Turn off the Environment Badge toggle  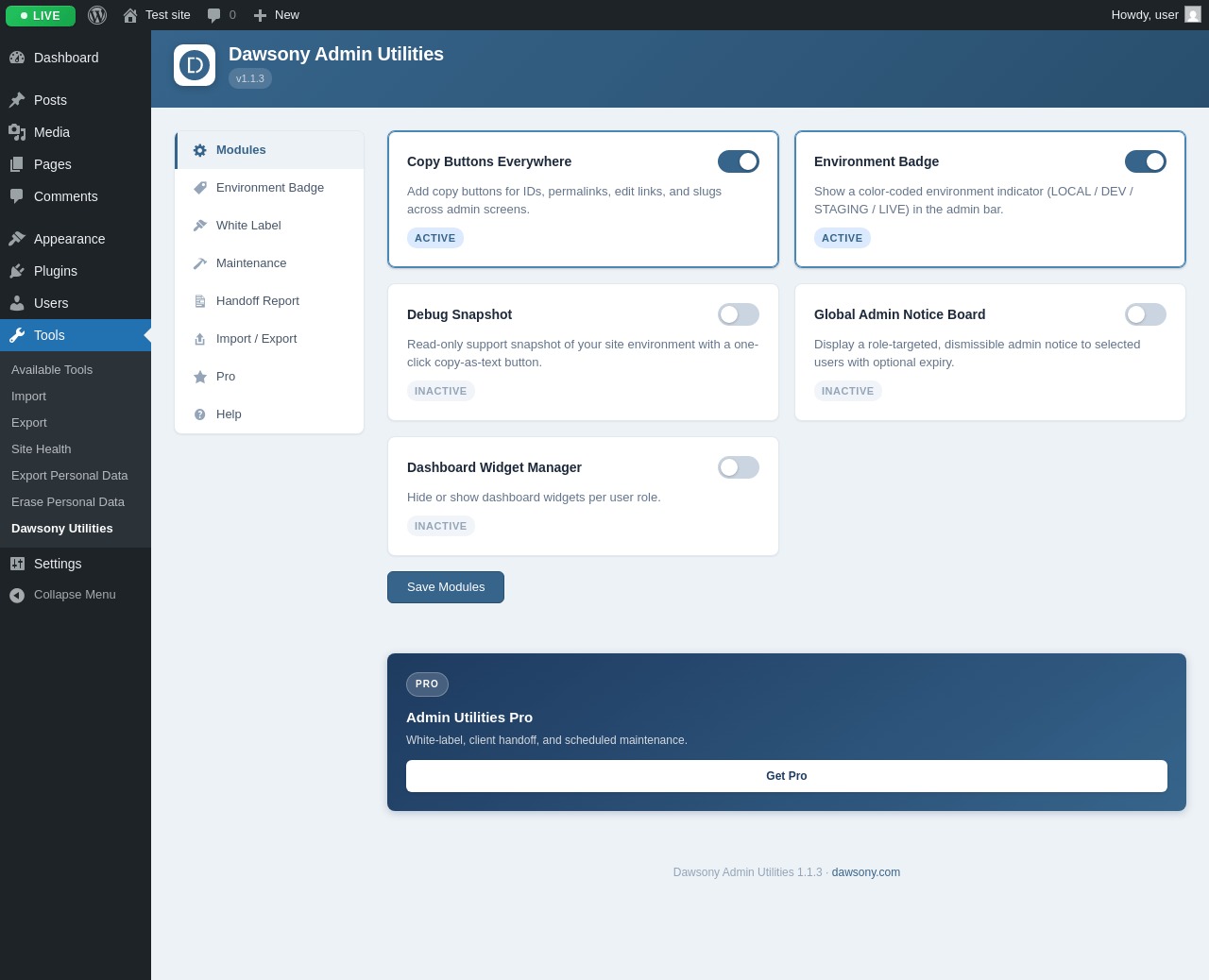coord(1146,161)
